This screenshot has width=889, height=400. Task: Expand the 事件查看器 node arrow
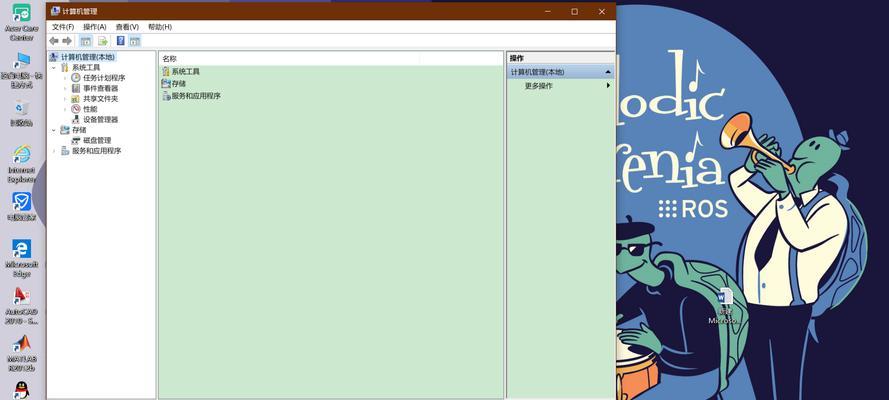(65, 88)
